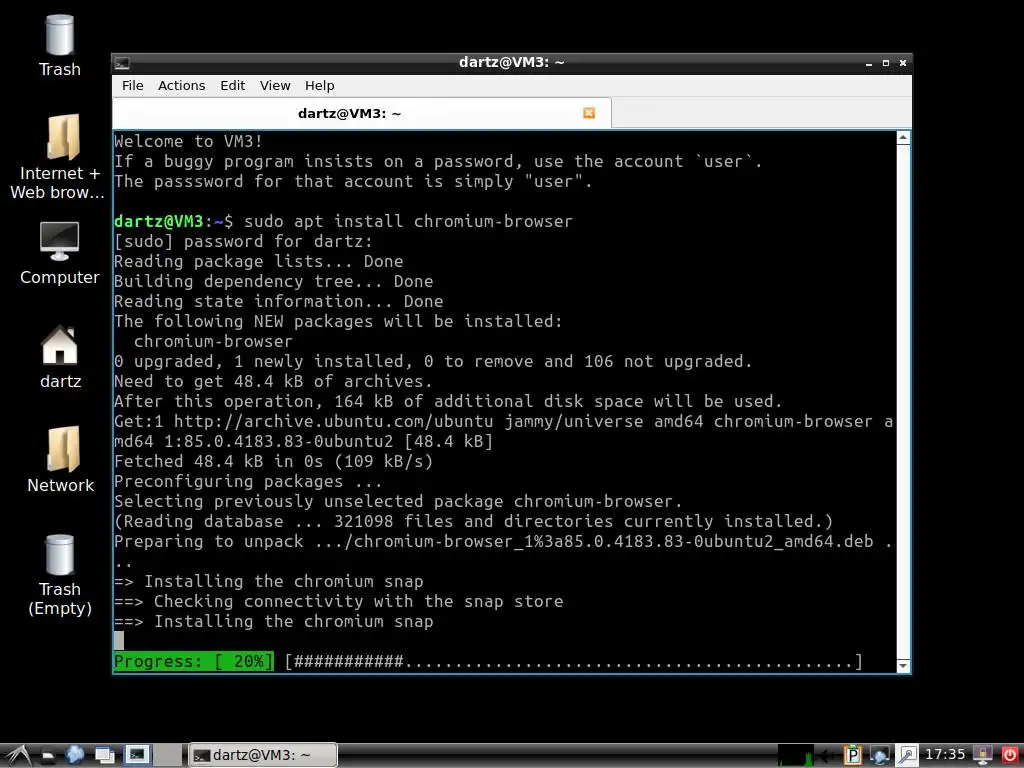Select the dartz@VM3: ~ terminal tab
Viewport: 1024px width, 768px height.
(362, 113)
